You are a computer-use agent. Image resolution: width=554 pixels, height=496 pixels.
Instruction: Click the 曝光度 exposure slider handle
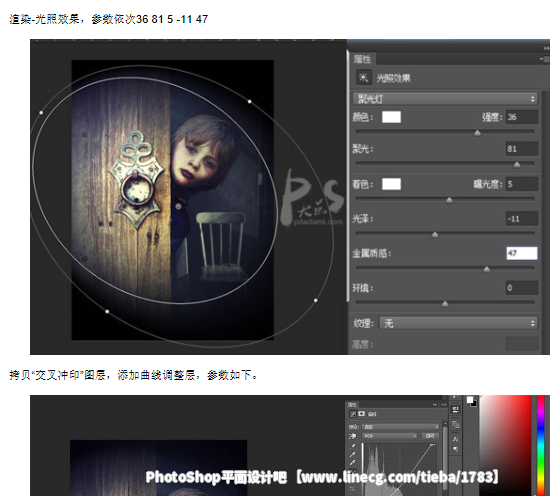[x=449, y=200]
